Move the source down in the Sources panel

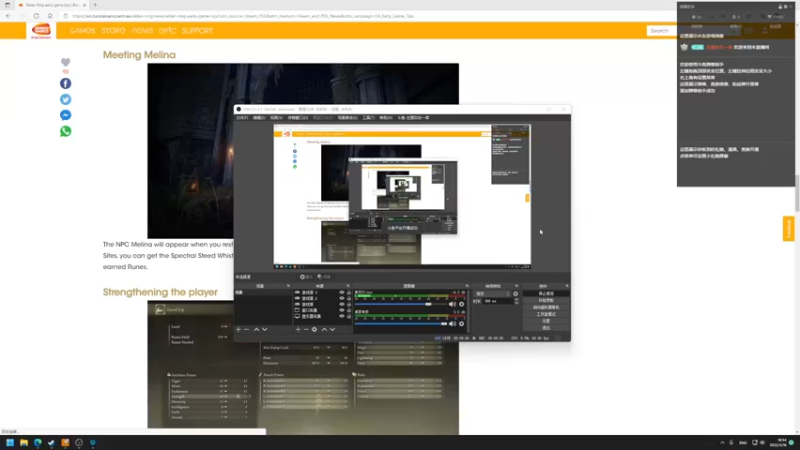[x=333, y=330]
